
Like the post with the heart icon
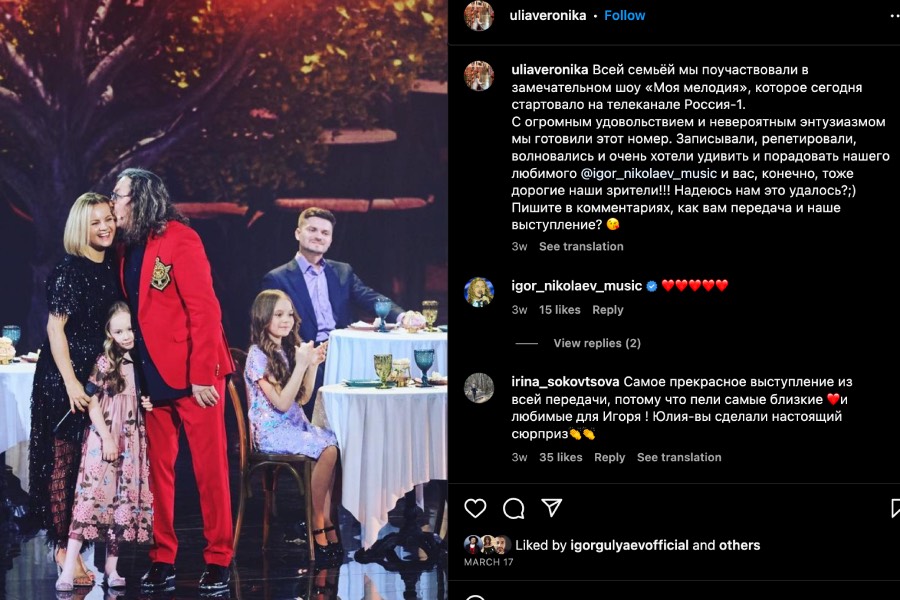(x=475, y=508)
